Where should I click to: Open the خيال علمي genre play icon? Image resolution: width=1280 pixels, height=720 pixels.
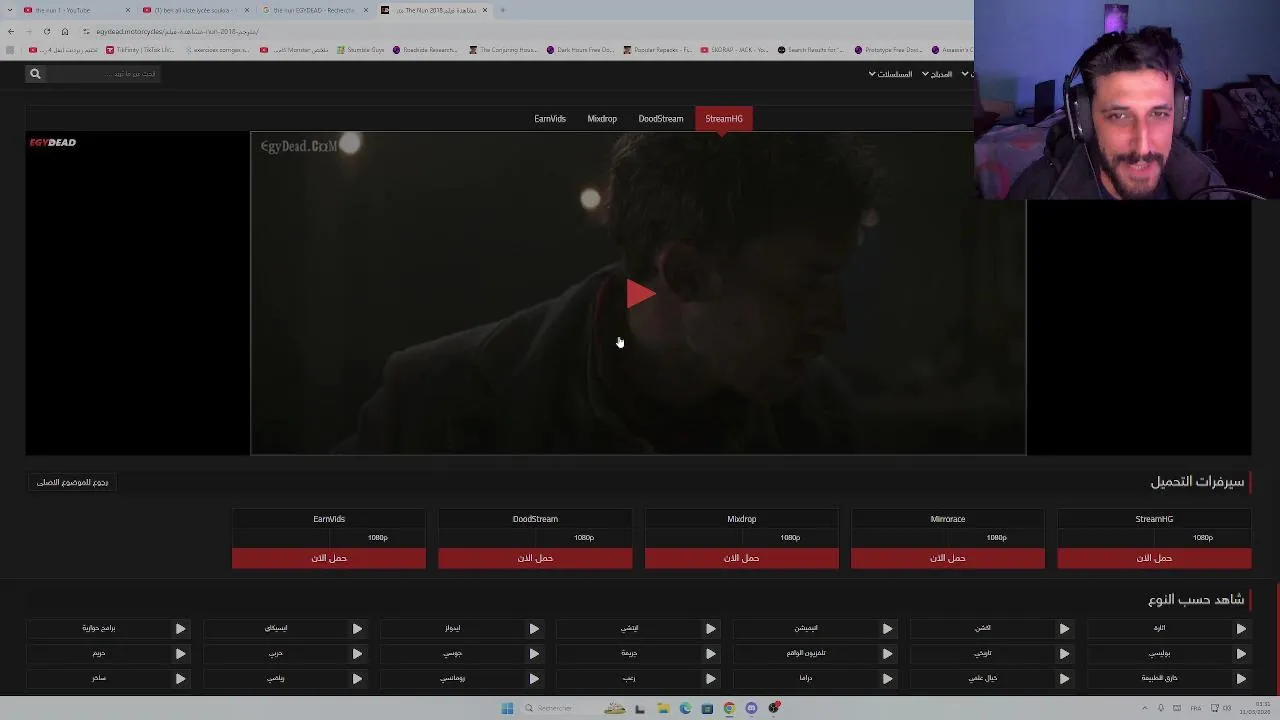point(1064,678)
